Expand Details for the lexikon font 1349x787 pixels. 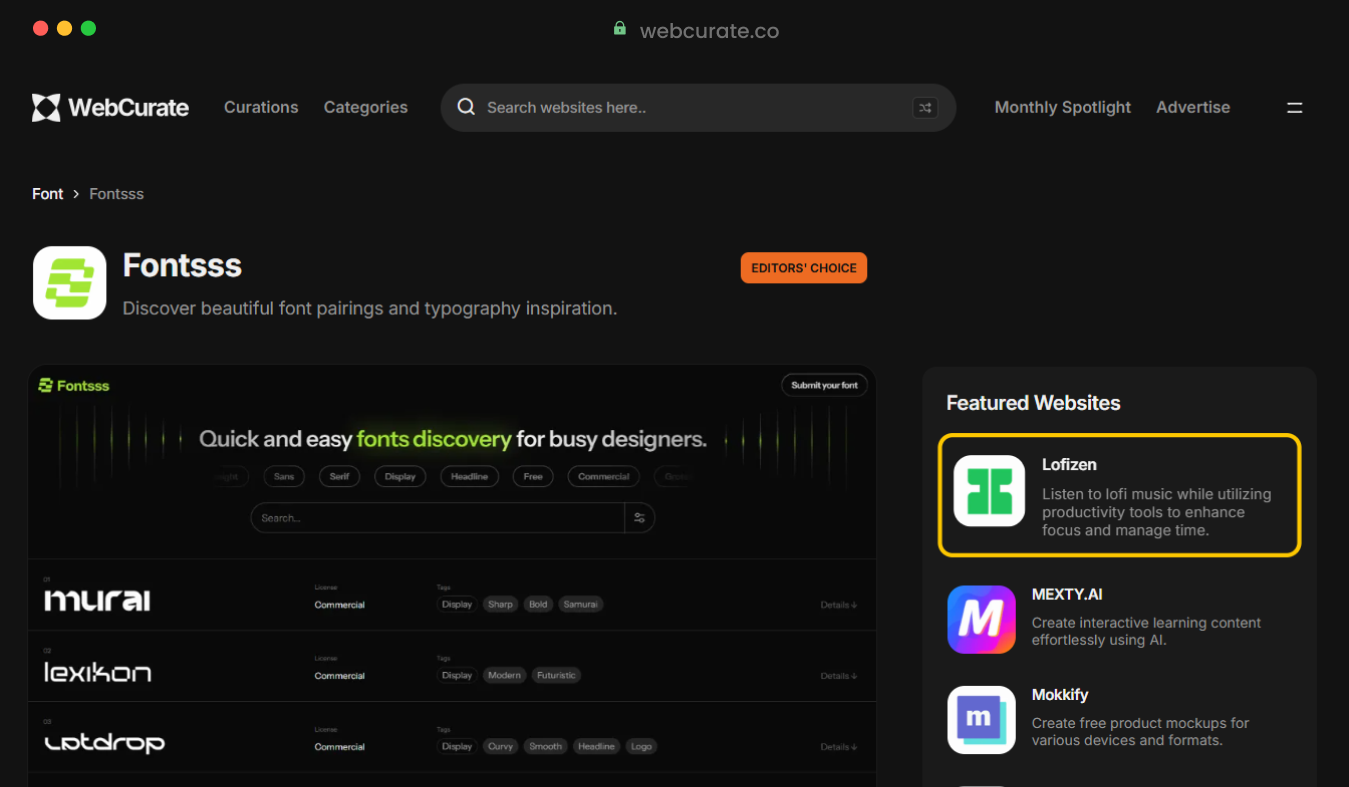coord(838,676)
